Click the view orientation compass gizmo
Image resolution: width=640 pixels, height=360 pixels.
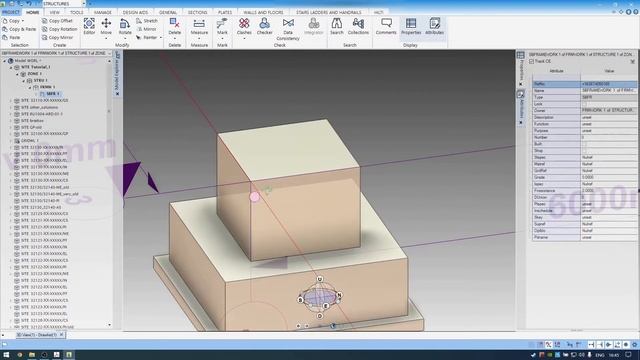(320, 298)
